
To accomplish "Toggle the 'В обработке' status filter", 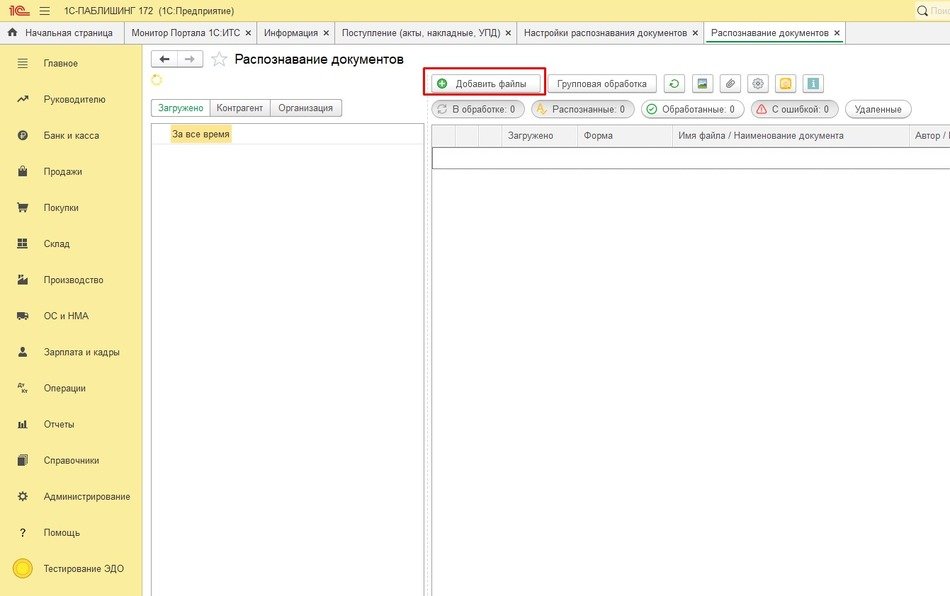I will pos(478,109).
